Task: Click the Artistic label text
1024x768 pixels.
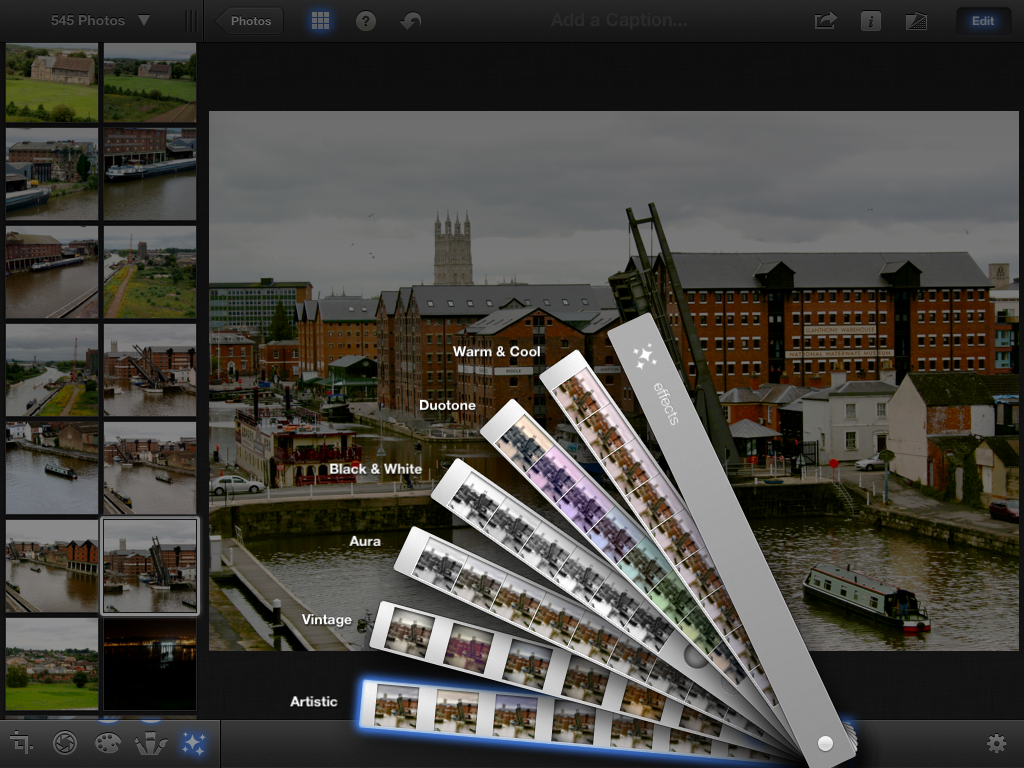Action: (x=313, y=701)
